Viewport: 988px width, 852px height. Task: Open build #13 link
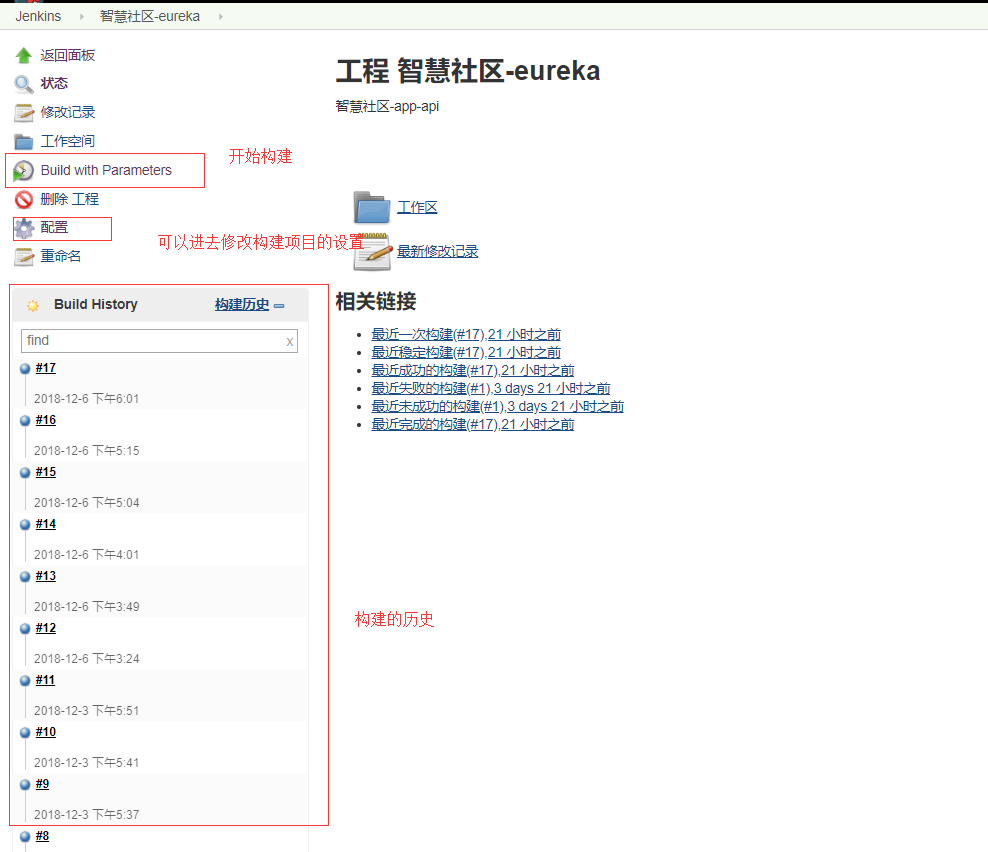pyautogui.click(x=46, y=575)
